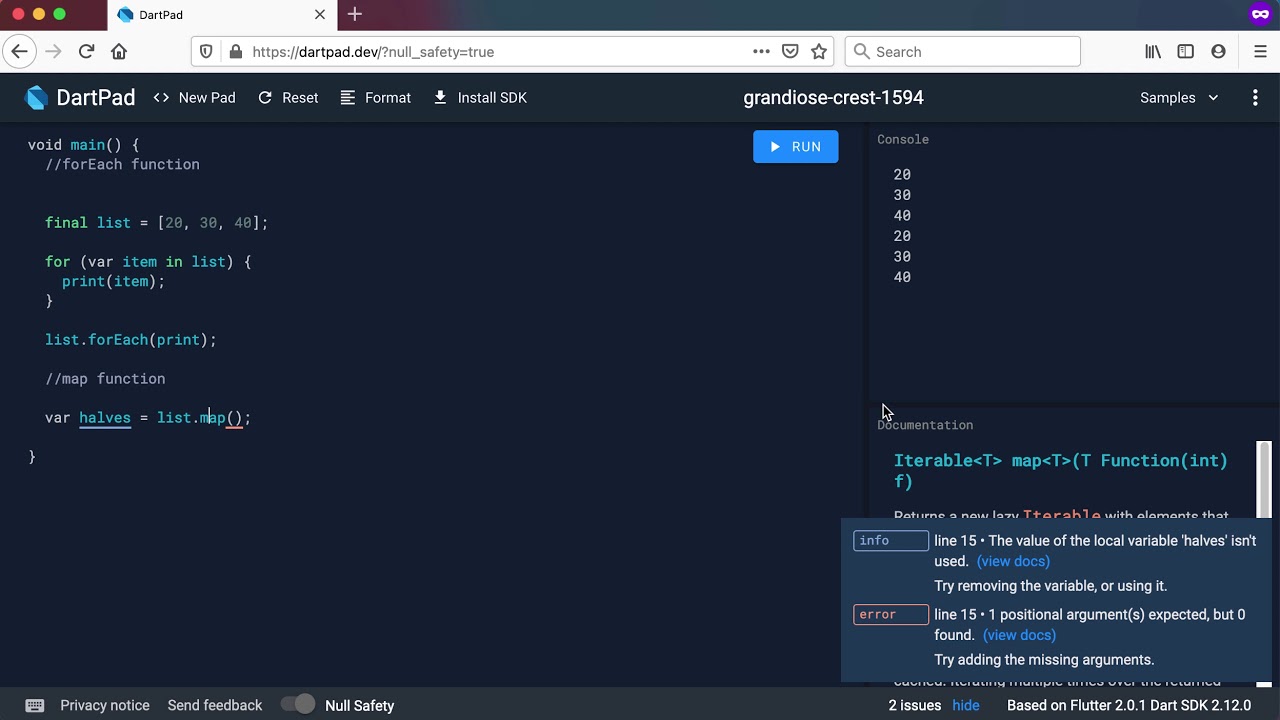Click the Flutter and Dart SDK version text
Image resolution: width=1280 pixels, height=720 pixels.
(1129, 705)
